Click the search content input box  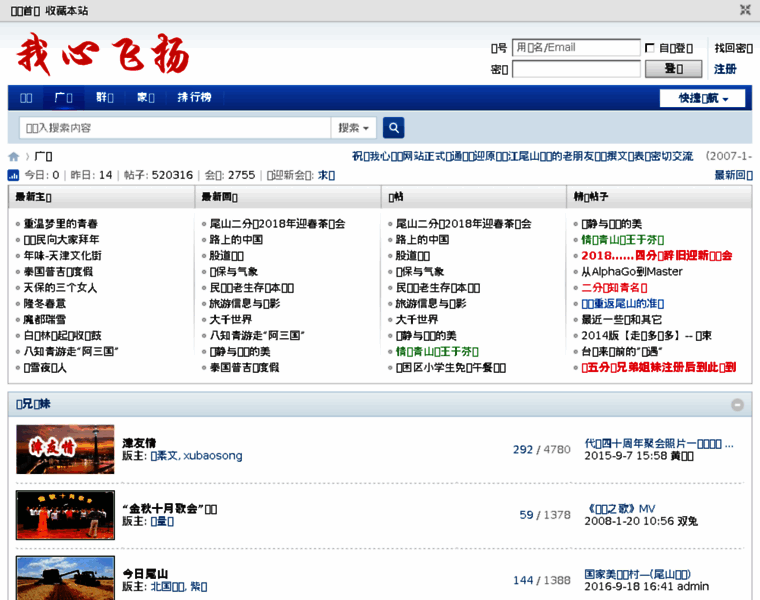(175, 128)
